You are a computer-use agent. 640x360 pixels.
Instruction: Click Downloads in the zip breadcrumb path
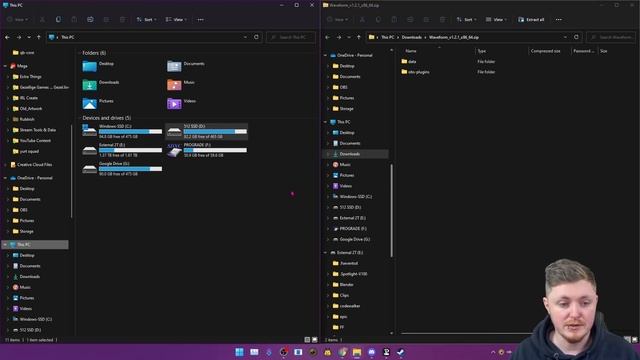(411, 37)
